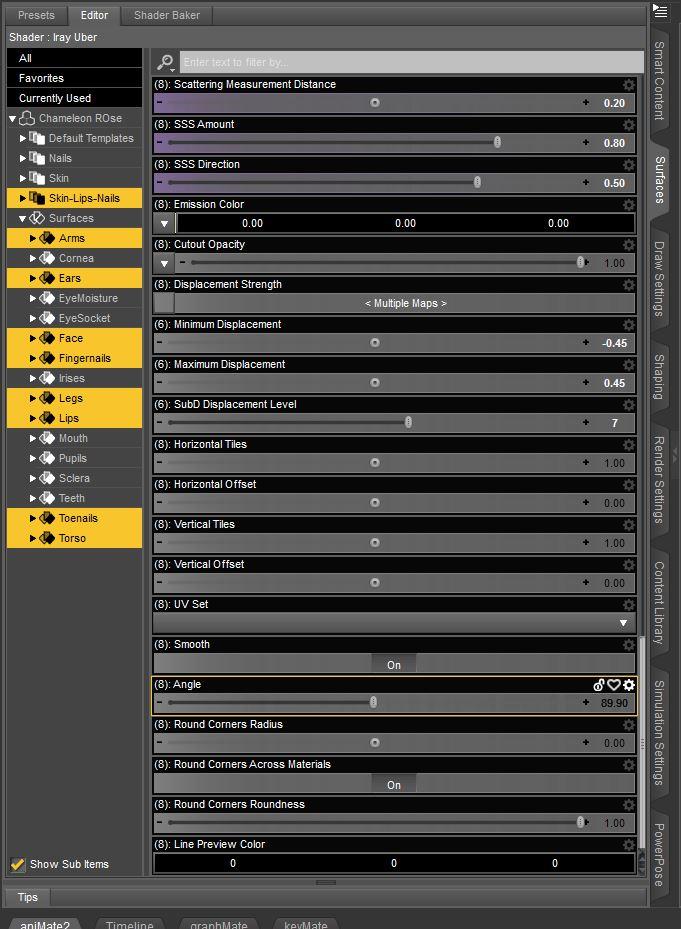Open the Render Settings side tab
Viewport: 681px width, 929px height.
click(659, 480)
